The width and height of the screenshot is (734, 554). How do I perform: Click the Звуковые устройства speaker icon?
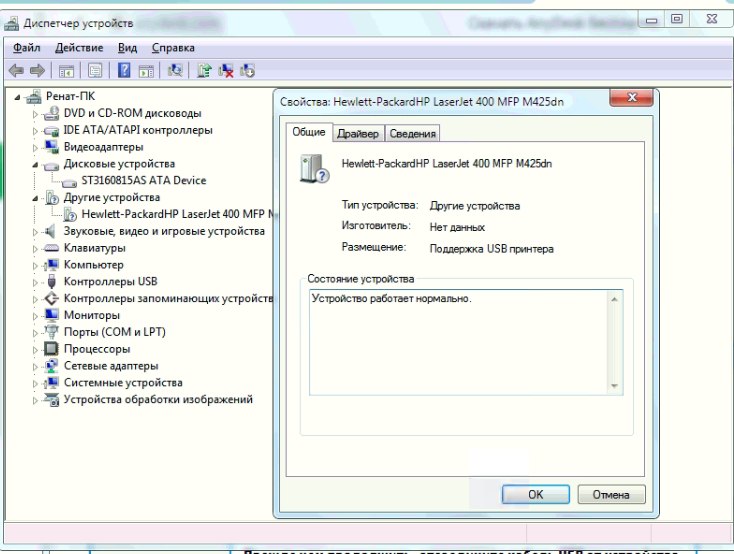(x=49, y=231)
